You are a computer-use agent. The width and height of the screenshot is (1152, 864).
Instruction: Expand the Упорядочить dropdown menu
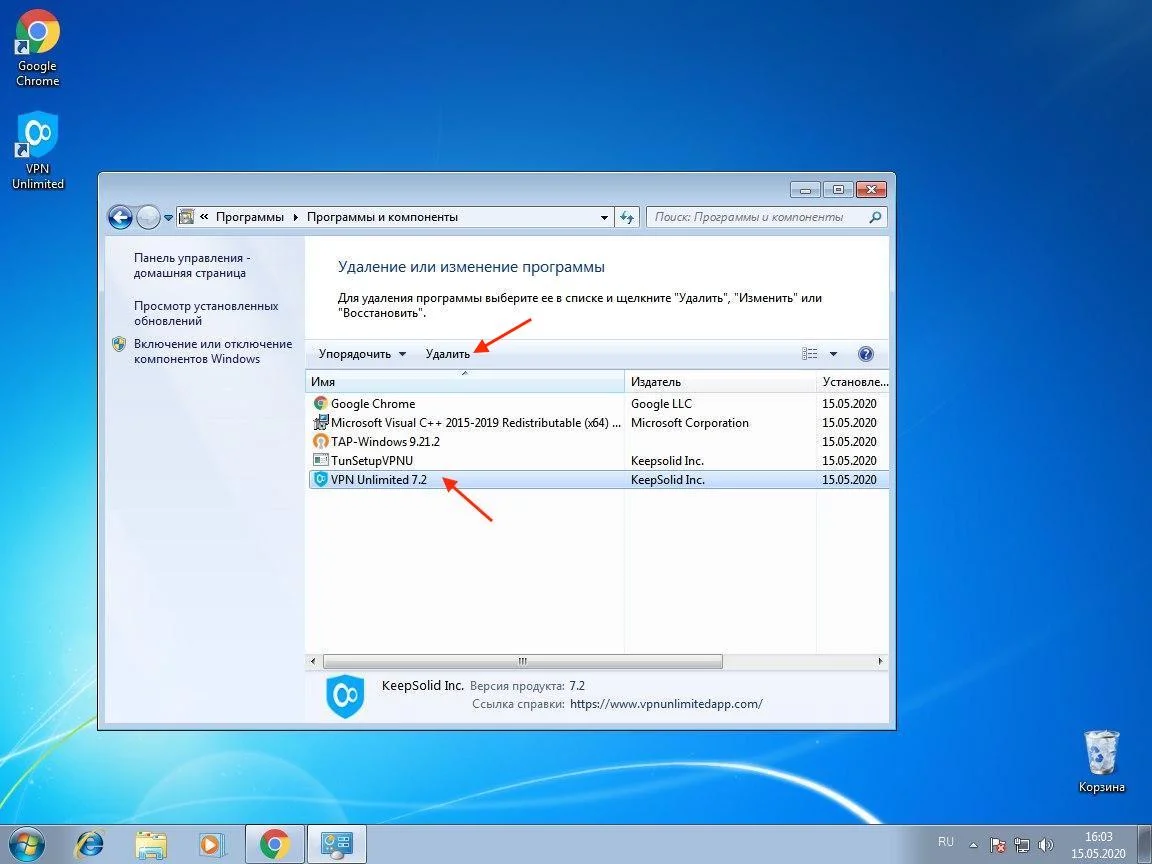[x=362, y=354]
